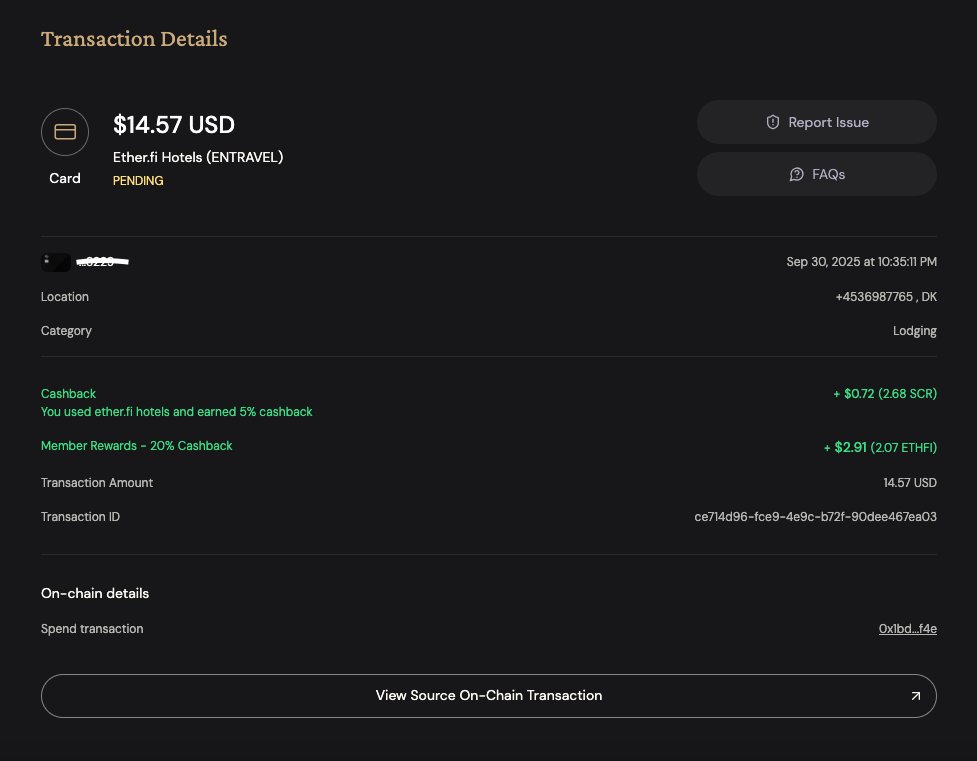977x761 pixels.
Task: Click the Spend transaction label
Action: tap(92, 629)
